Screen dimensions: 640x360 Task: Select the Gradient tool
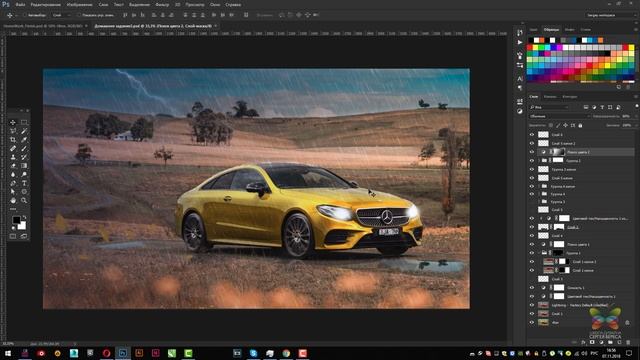(24, 166)
